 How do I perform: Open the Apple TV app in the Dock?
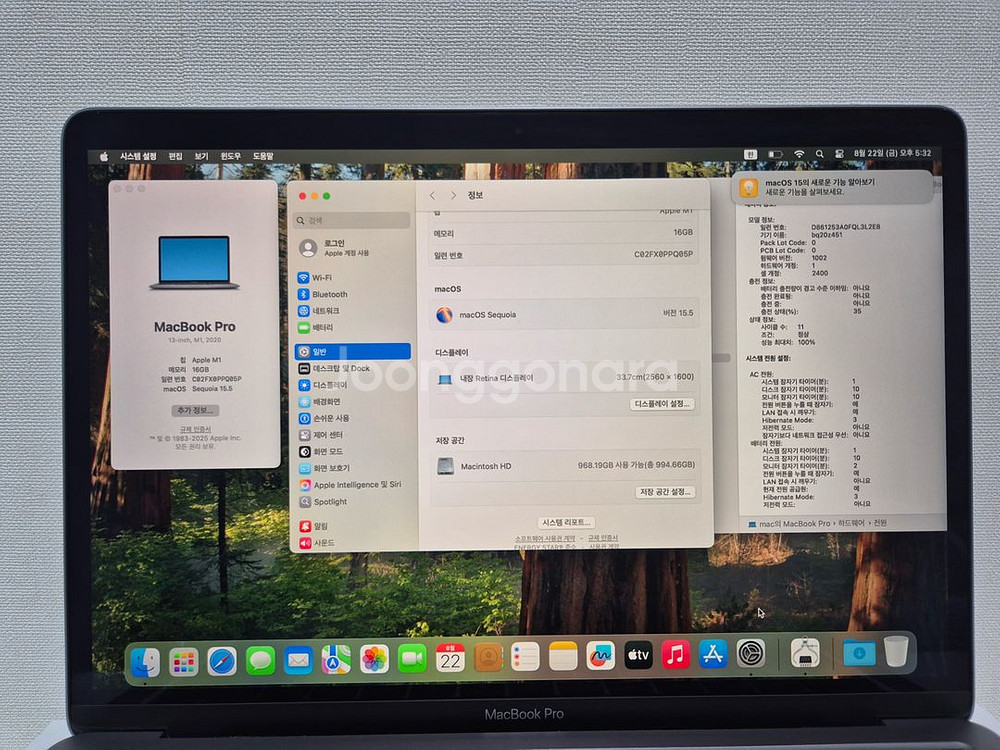[638, 655]
